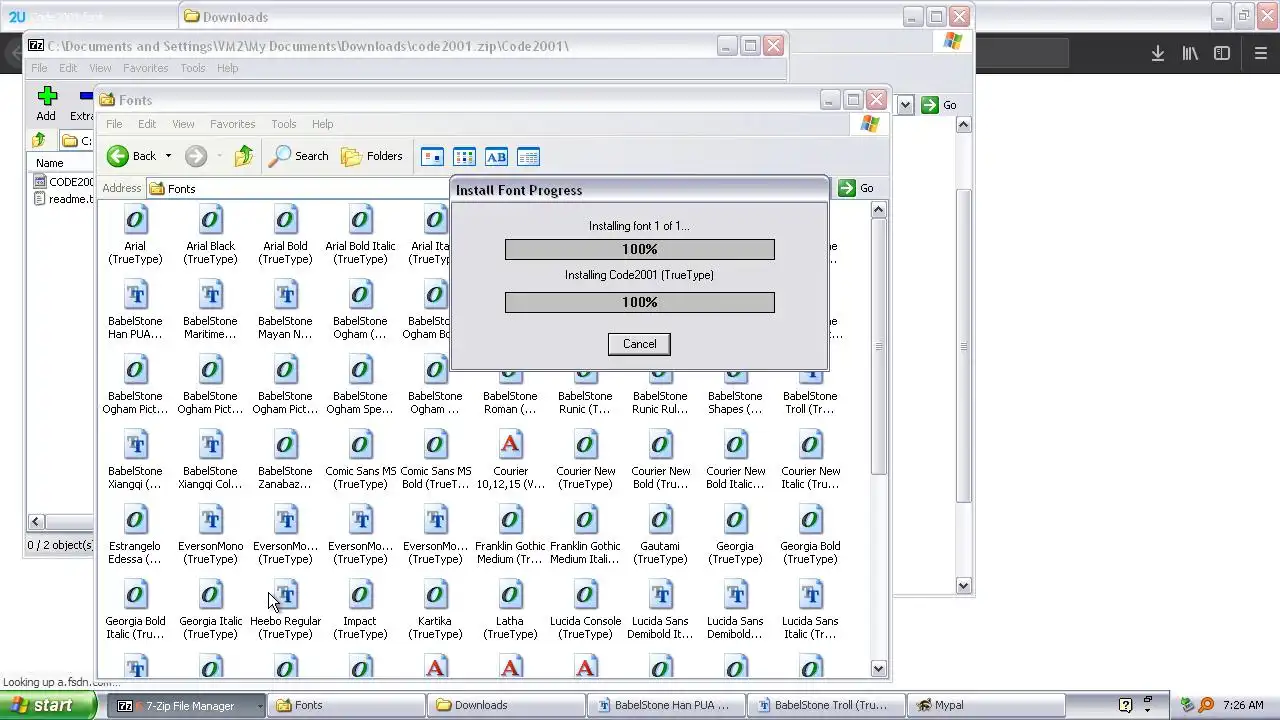Open the Favorites menu in 7-Zip window
This screenshot has width=1280, height=720.
(x=145, y=68)
